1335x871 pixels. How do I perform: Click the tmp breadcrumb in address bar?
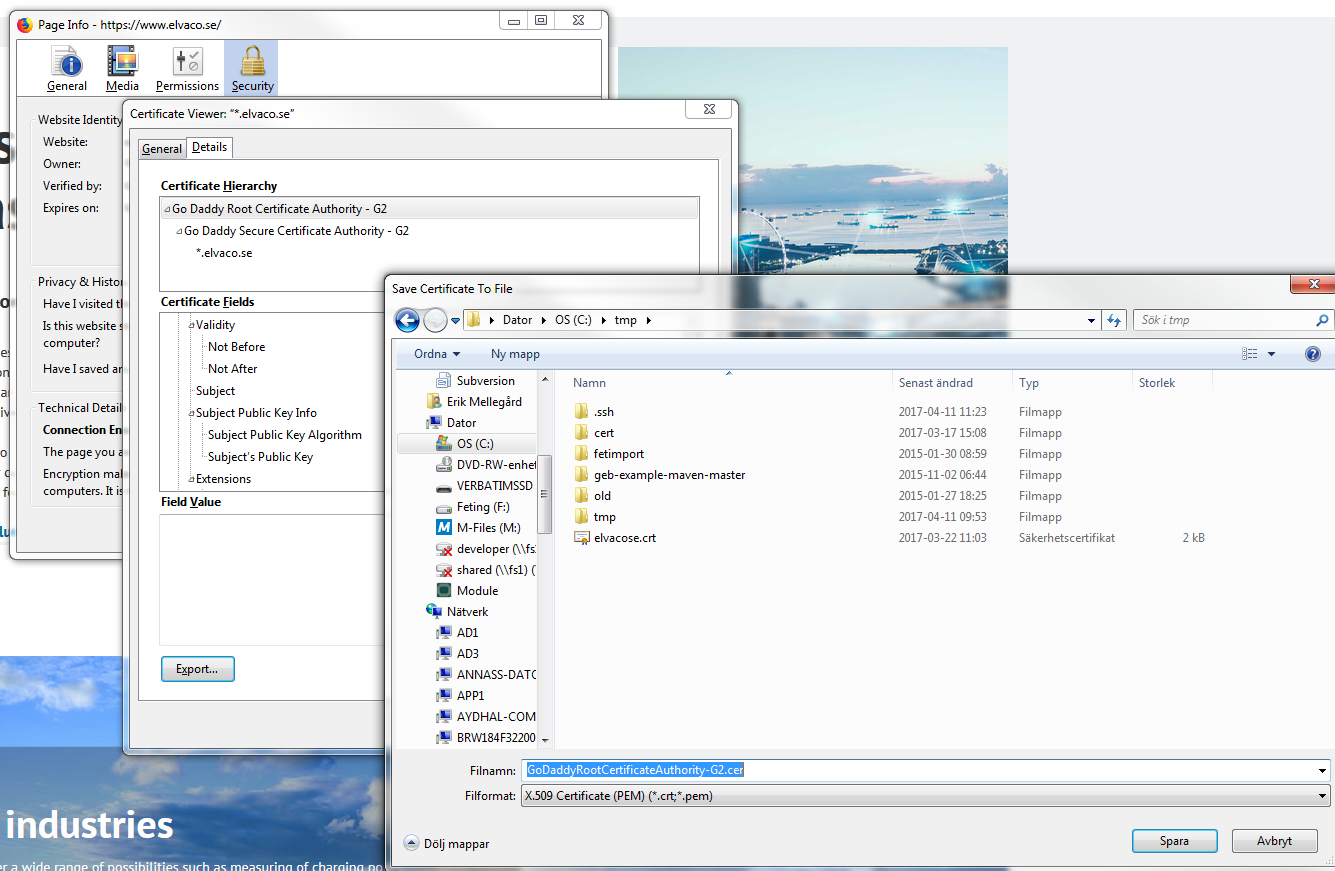(625, 321)
